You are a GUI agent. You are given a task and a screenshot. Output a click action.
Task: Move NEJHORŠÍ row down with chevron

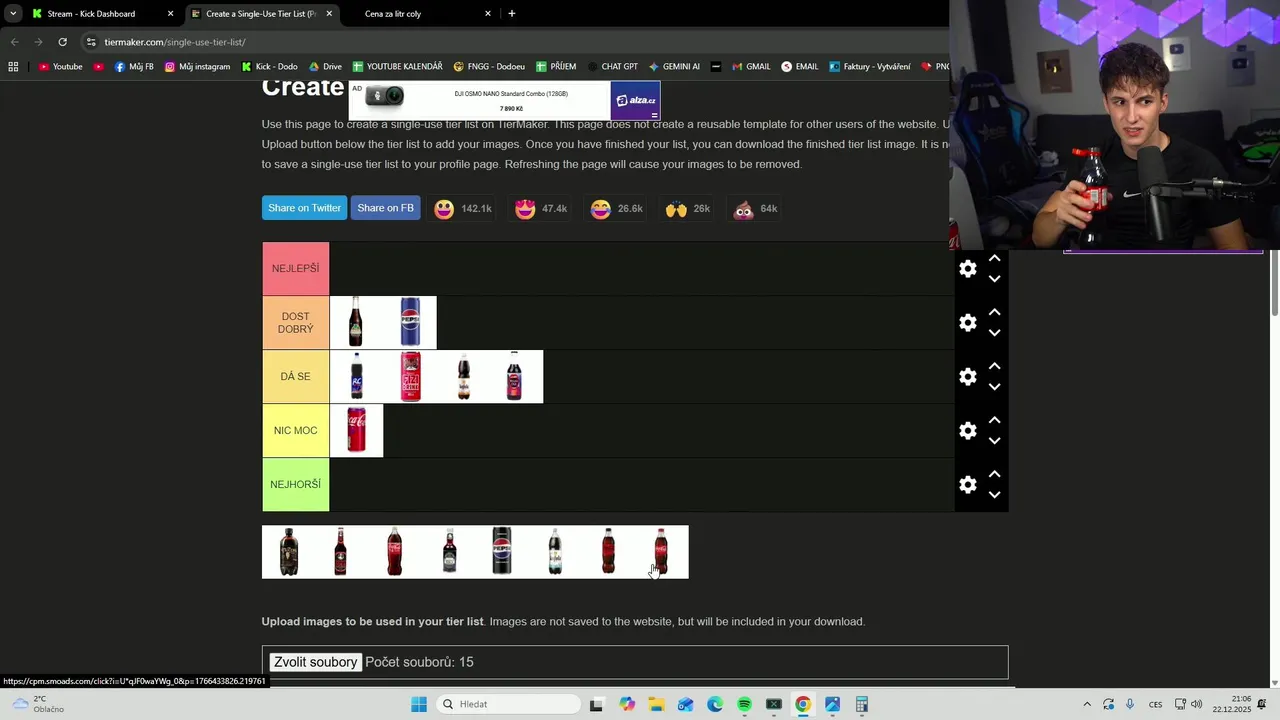click(994, 495)
